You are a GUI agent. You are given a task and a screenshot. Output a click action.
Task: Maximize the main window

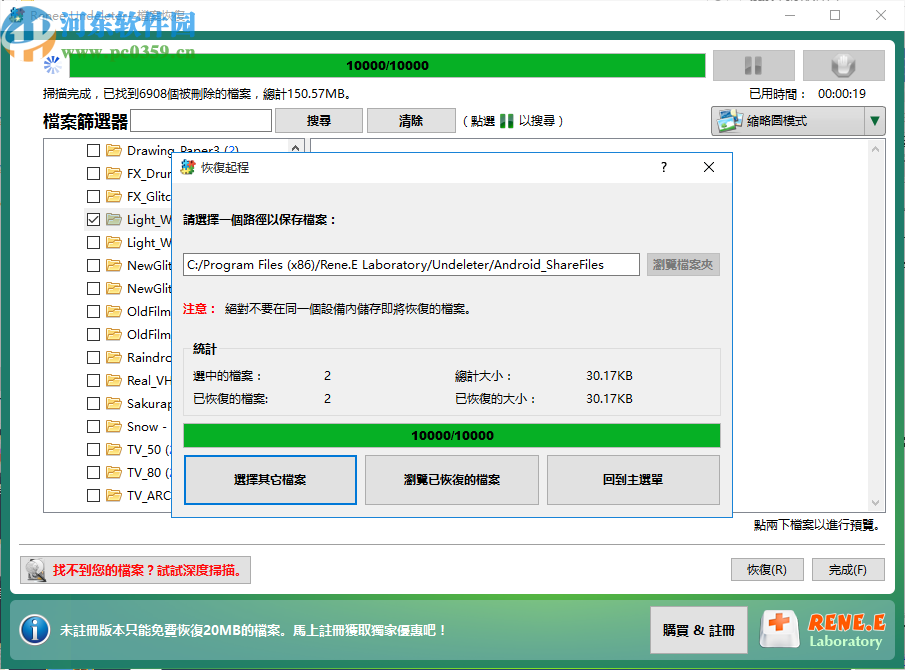pos(835,15)
